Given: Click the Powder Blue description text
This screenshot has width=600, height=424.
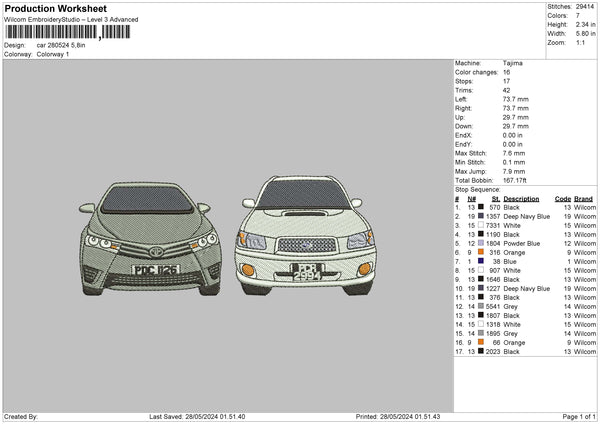Looking at the screenshot, I should click(522, 243).
